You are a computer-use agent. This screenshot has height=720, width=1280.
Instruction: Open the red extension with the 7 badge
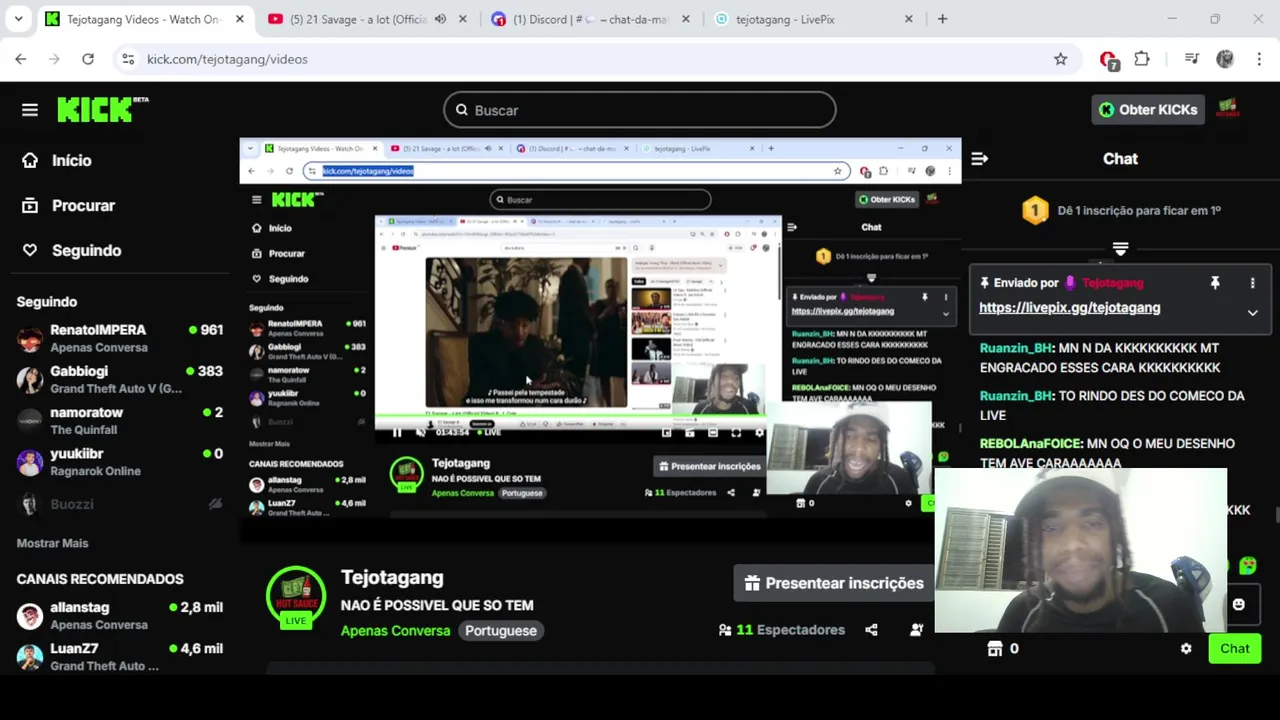click(1108, 60)
